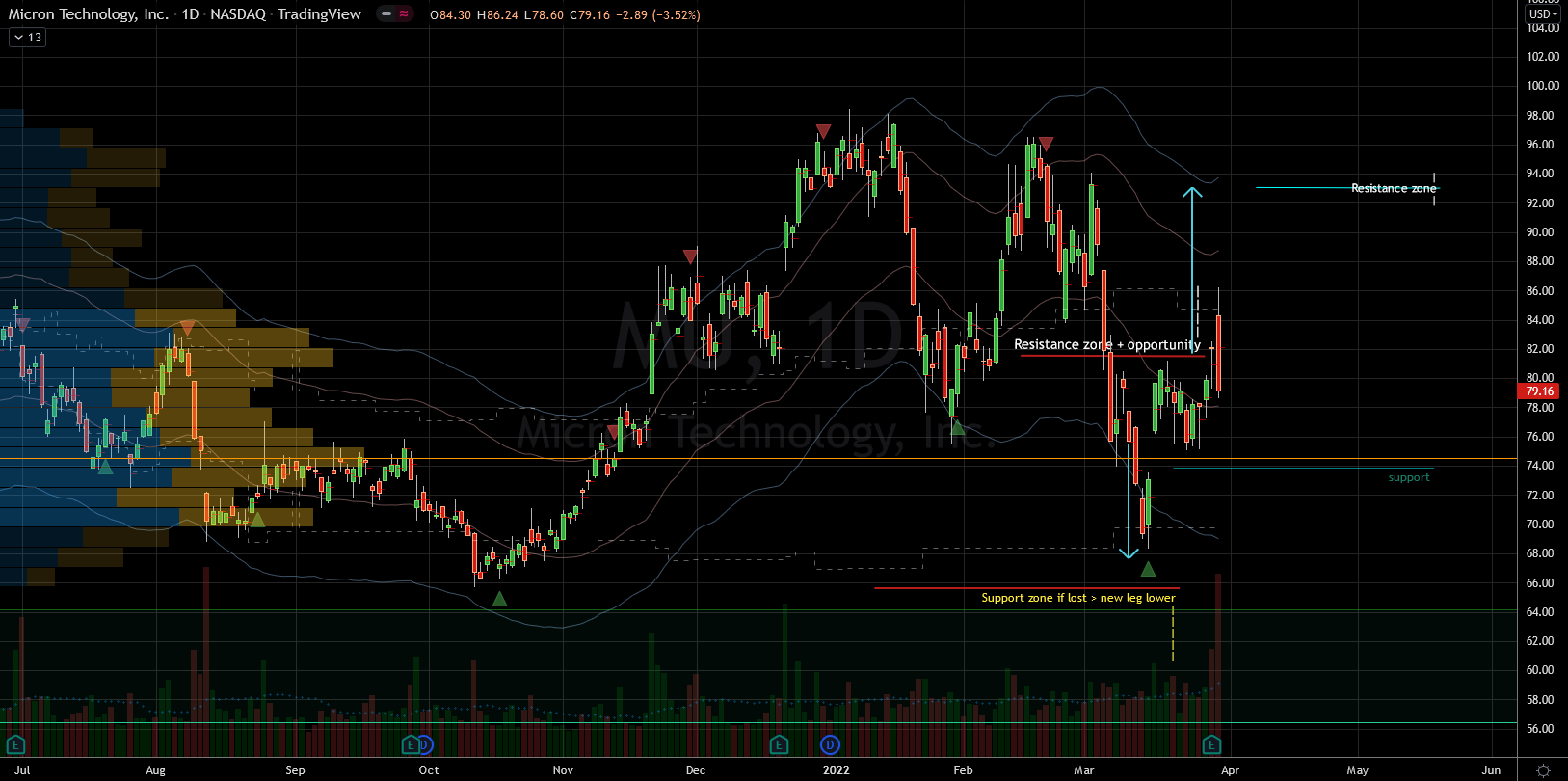This screenshot has height=781, width=1568.
Task: Select red down signal triangle in mid-November
Action: point(613,431)
